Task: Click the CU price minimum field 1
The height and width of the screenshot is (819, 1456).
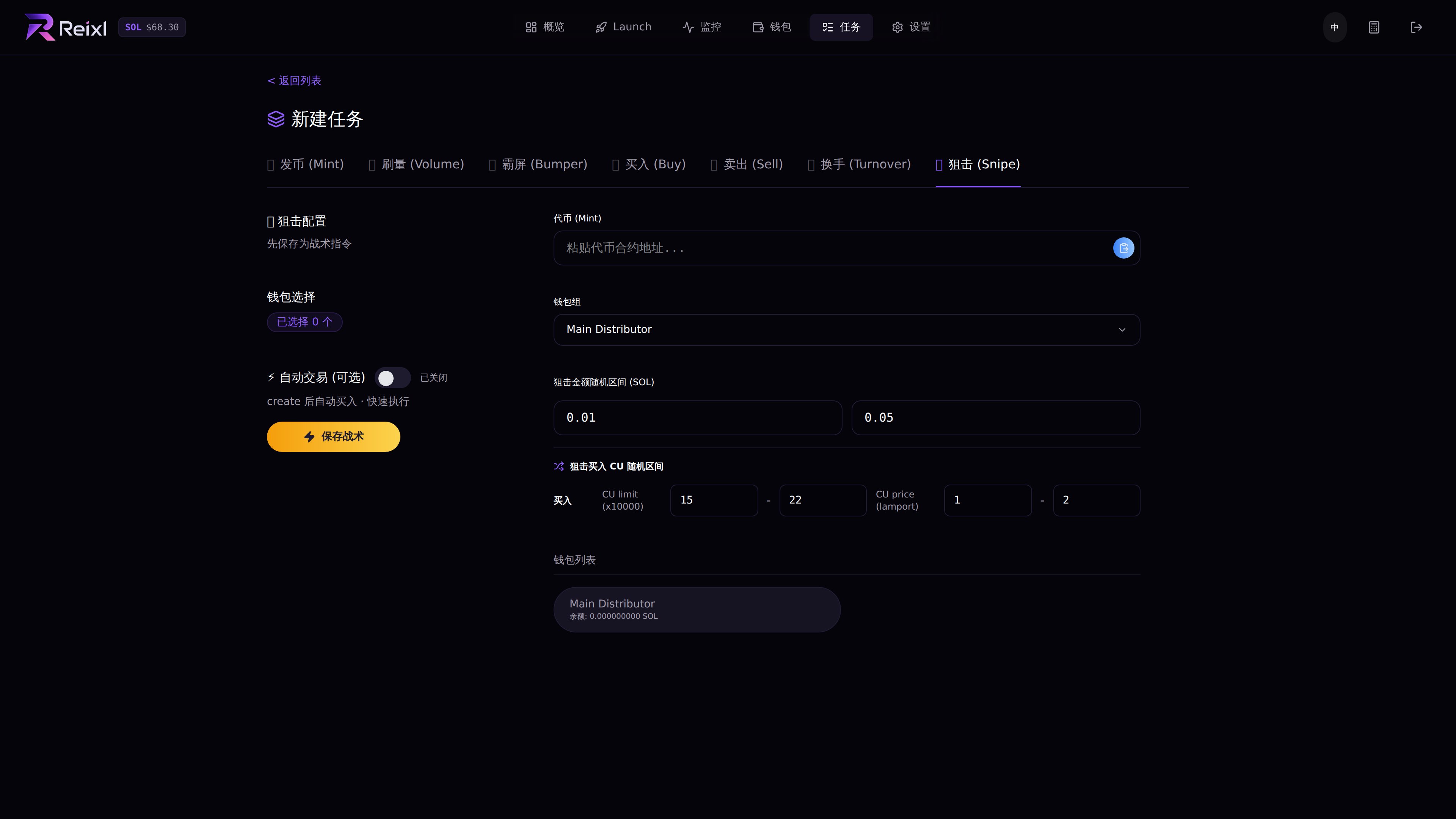Action: (987, 500)
